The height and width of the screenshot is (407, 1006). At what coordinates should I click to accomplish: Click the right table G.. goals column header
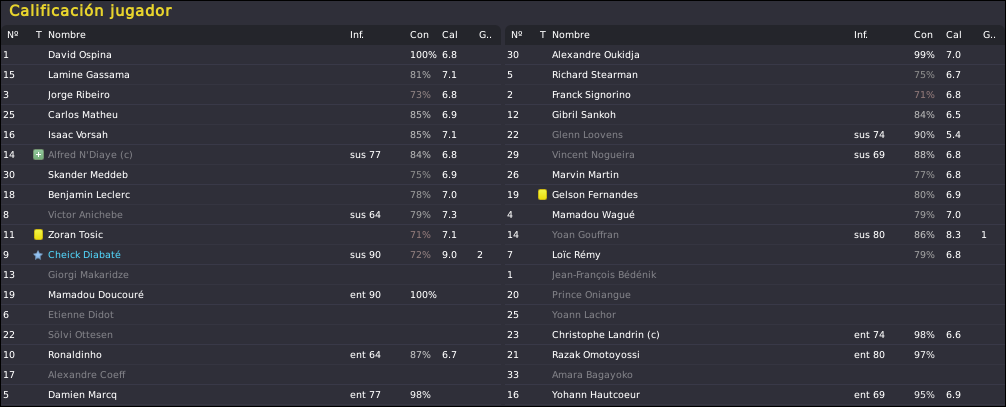click(x=989, y=35)
